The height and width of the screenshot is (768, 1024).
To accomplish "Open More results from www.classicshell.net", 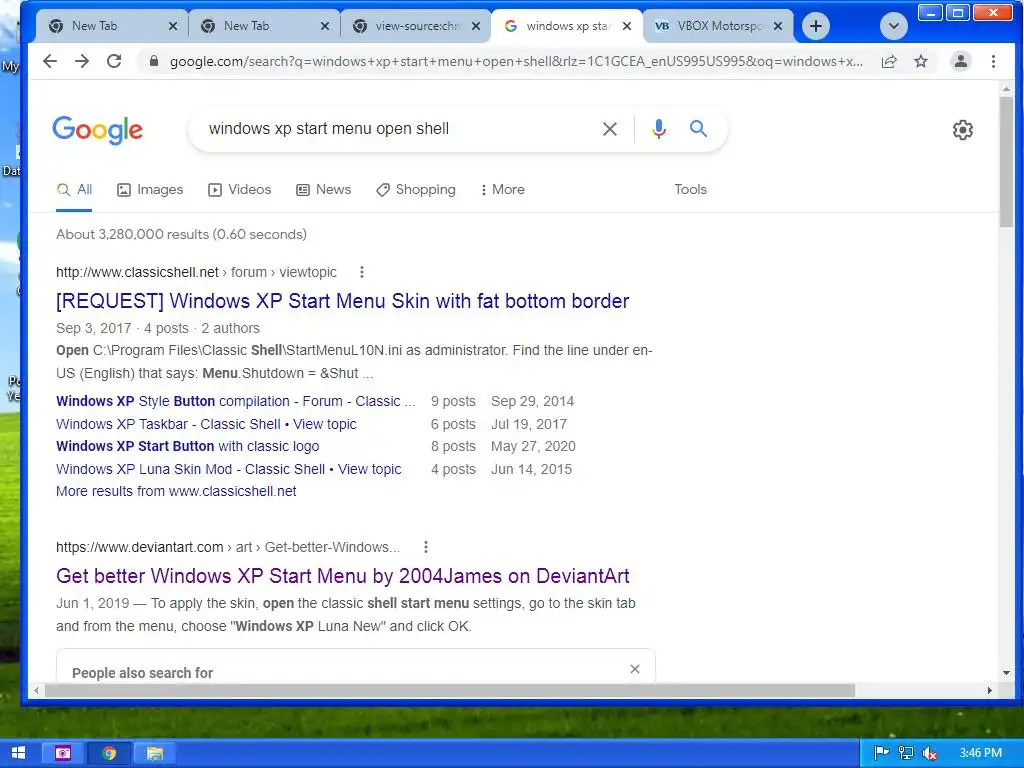I will pos(176,492).
